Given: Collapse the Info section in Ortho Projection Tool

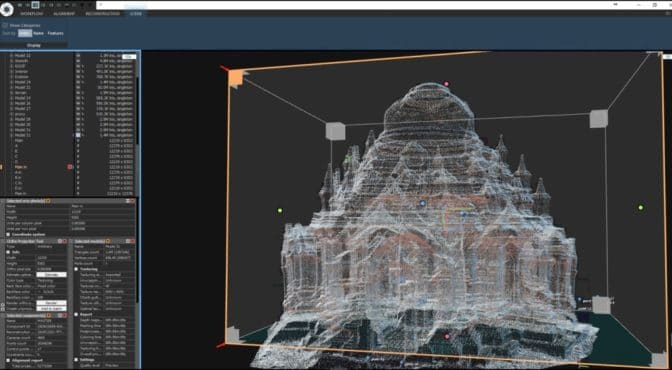Looking at the screenshot, I should [8, 252].
